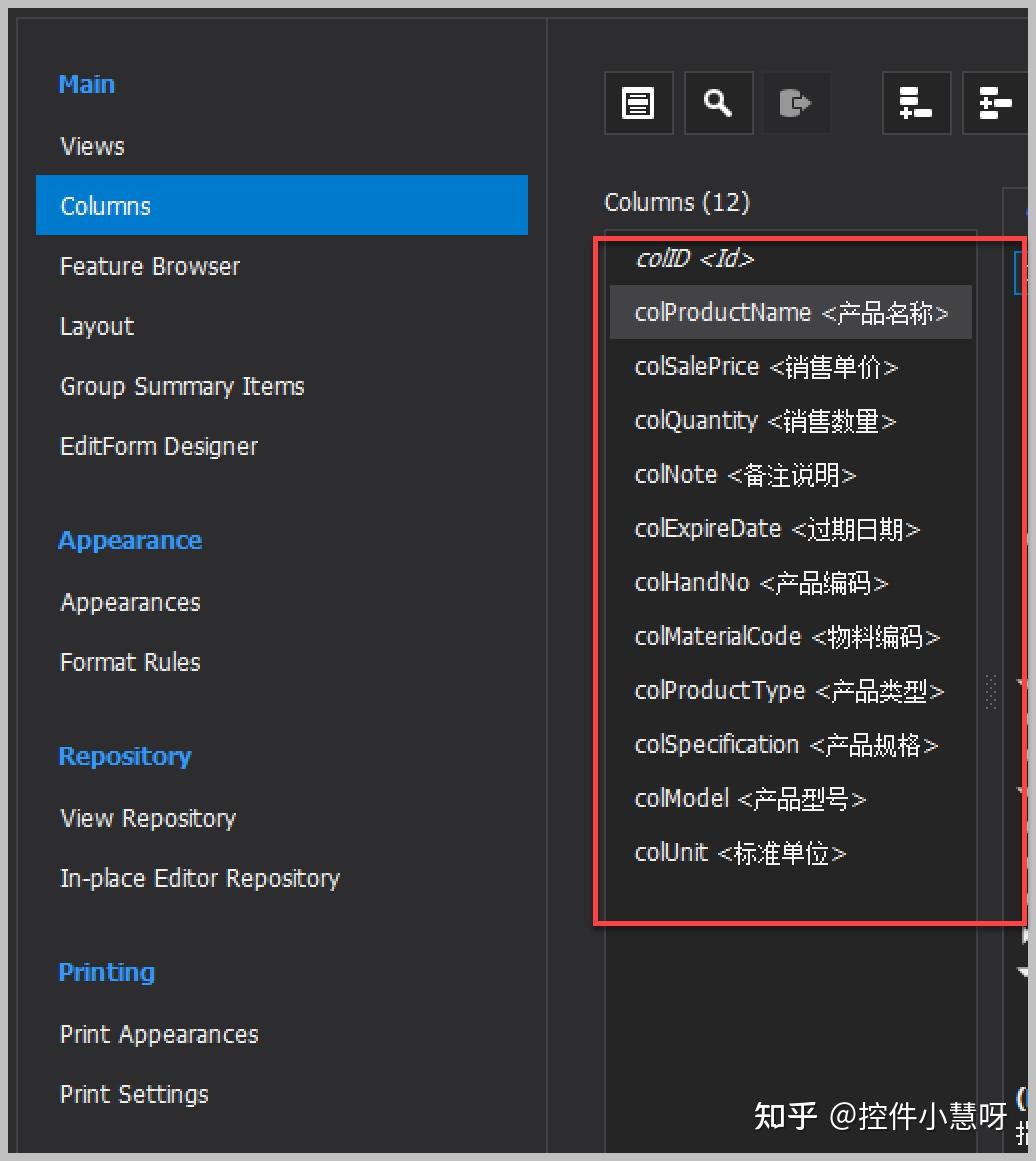Select the colSalePrice 销售单价 column
Viewport: 1036px width, 1161px height.
tap(767, 366)
